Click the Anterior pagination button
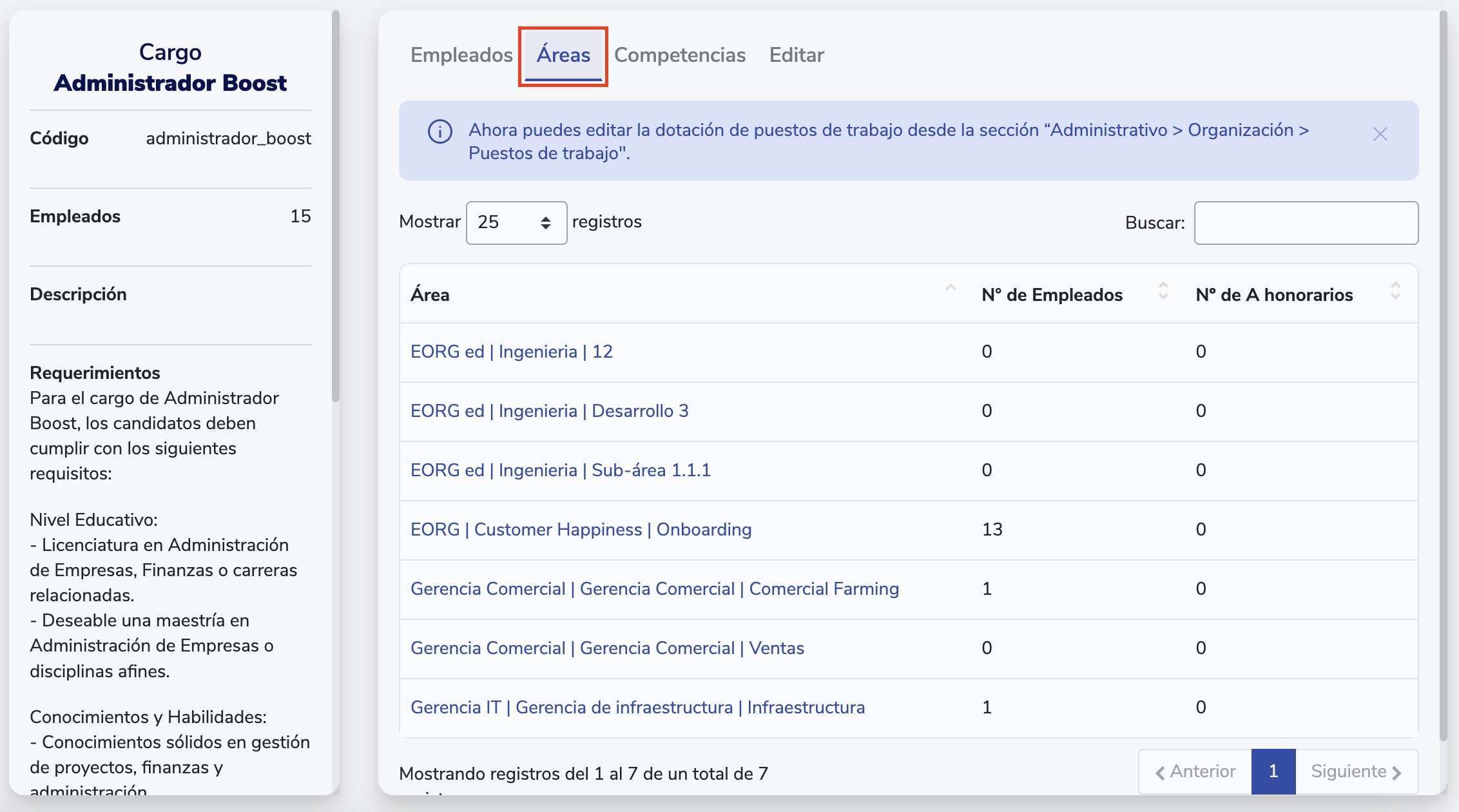 coord(1195,771)
